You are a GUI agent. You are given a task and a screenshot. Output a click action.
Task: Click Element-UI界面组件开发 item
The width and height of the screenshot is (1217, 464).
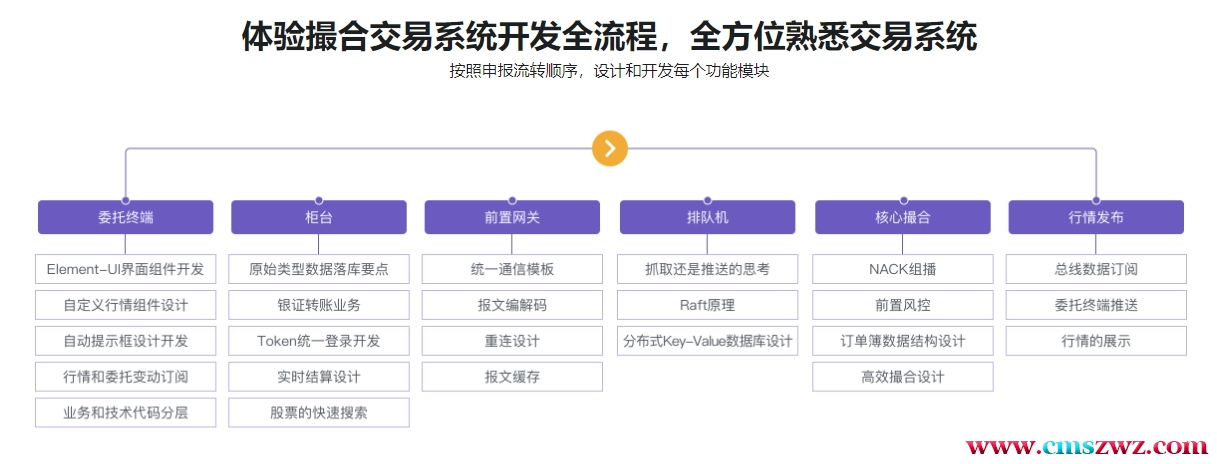pyautogui.click(x=125, y=269)
